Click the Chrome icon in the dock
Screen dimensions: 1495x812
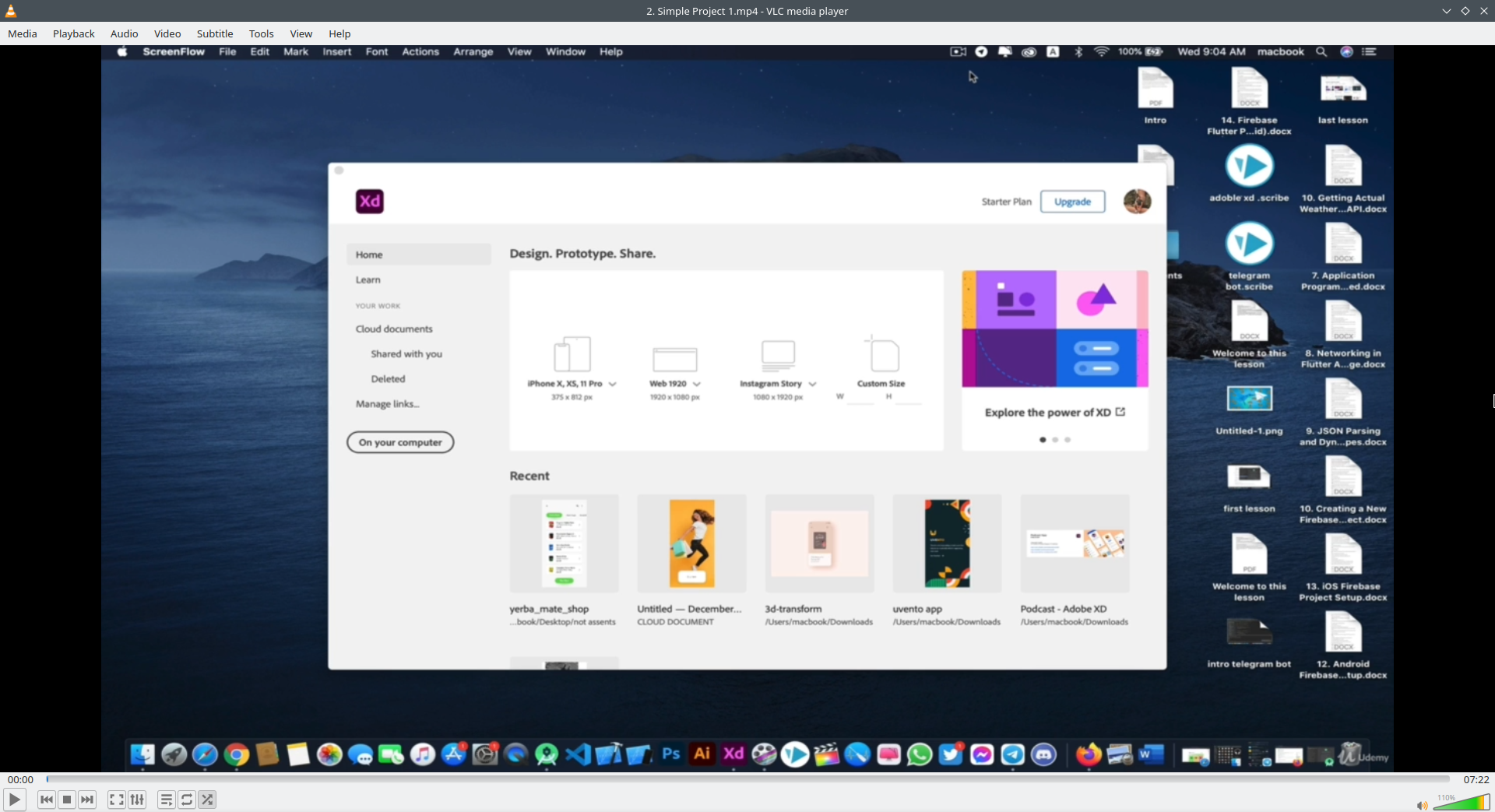tap(237, 754)
